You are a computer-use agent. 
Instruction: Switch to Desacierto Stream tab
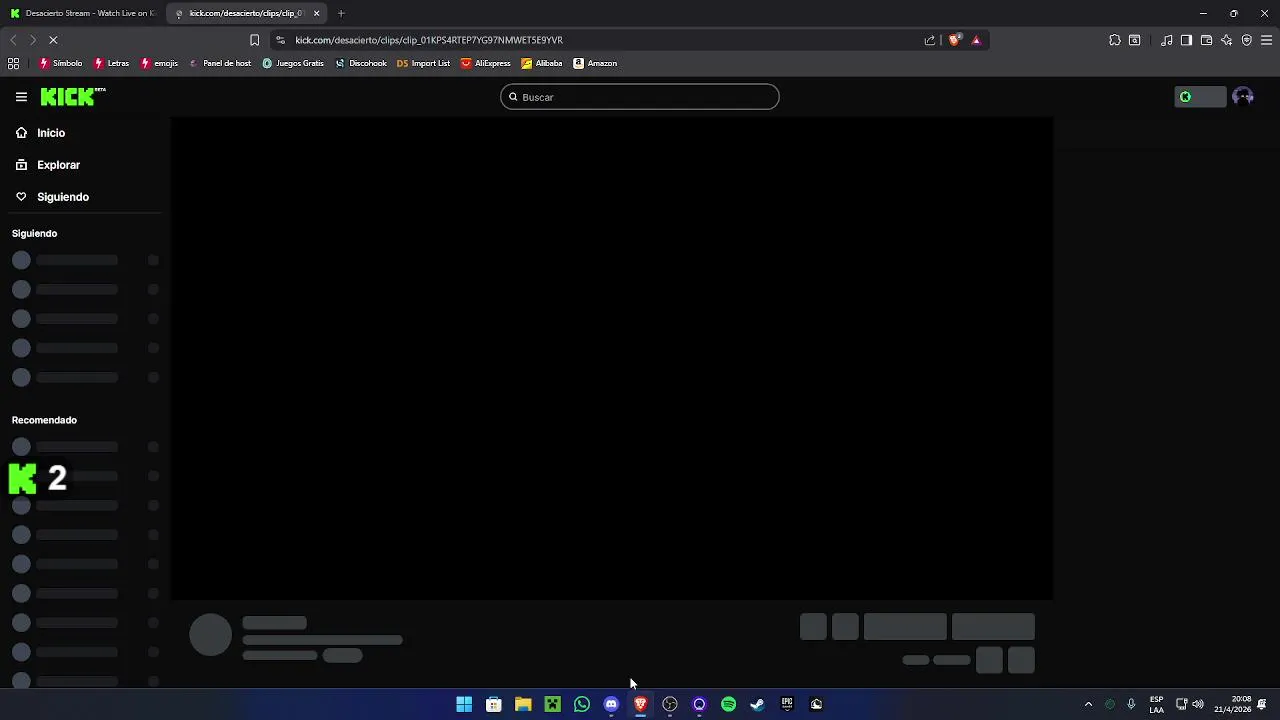[x=83, y=13]
